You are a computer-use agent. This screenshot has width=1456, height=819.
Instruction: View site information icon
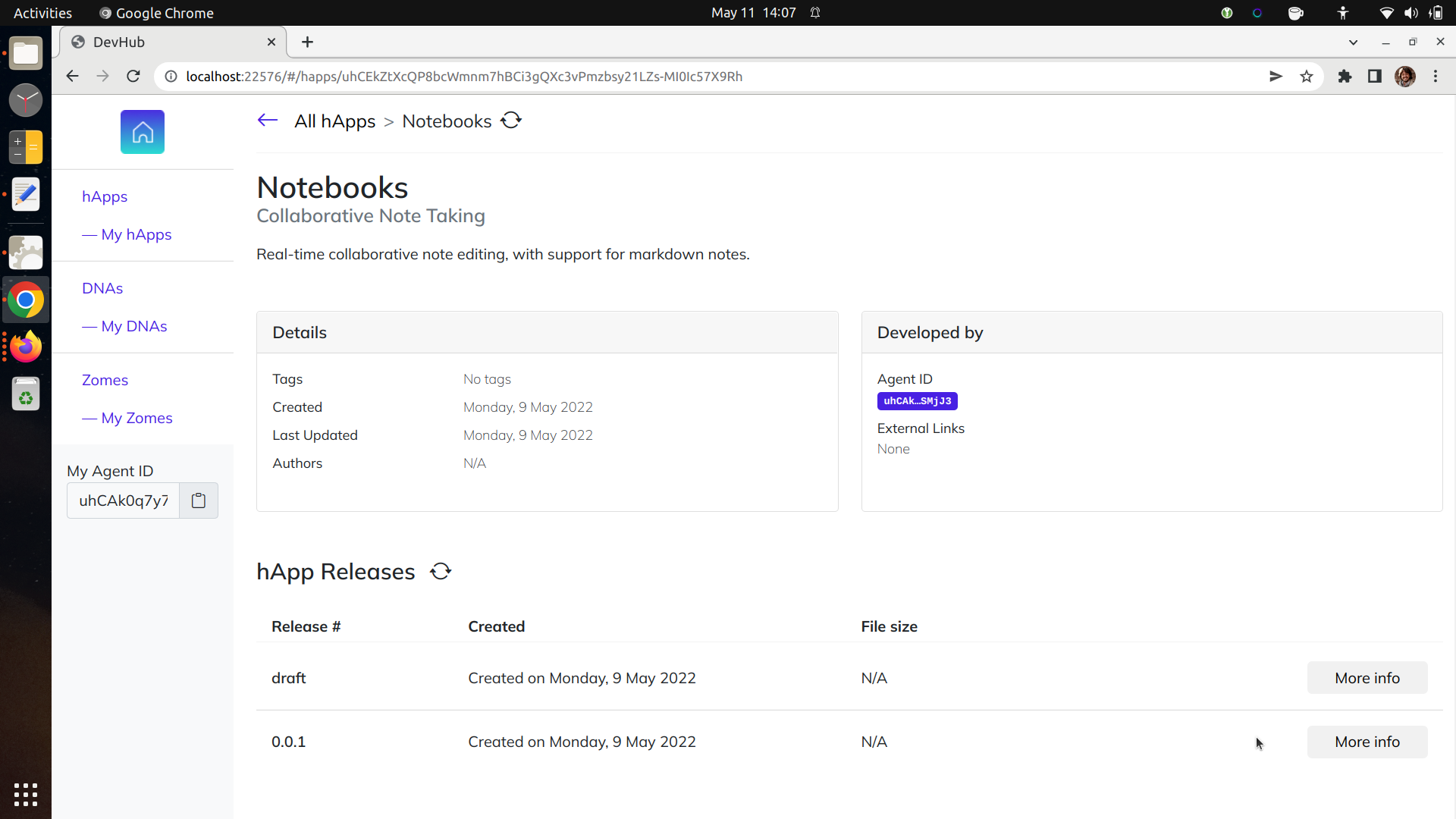click(171, 77)
